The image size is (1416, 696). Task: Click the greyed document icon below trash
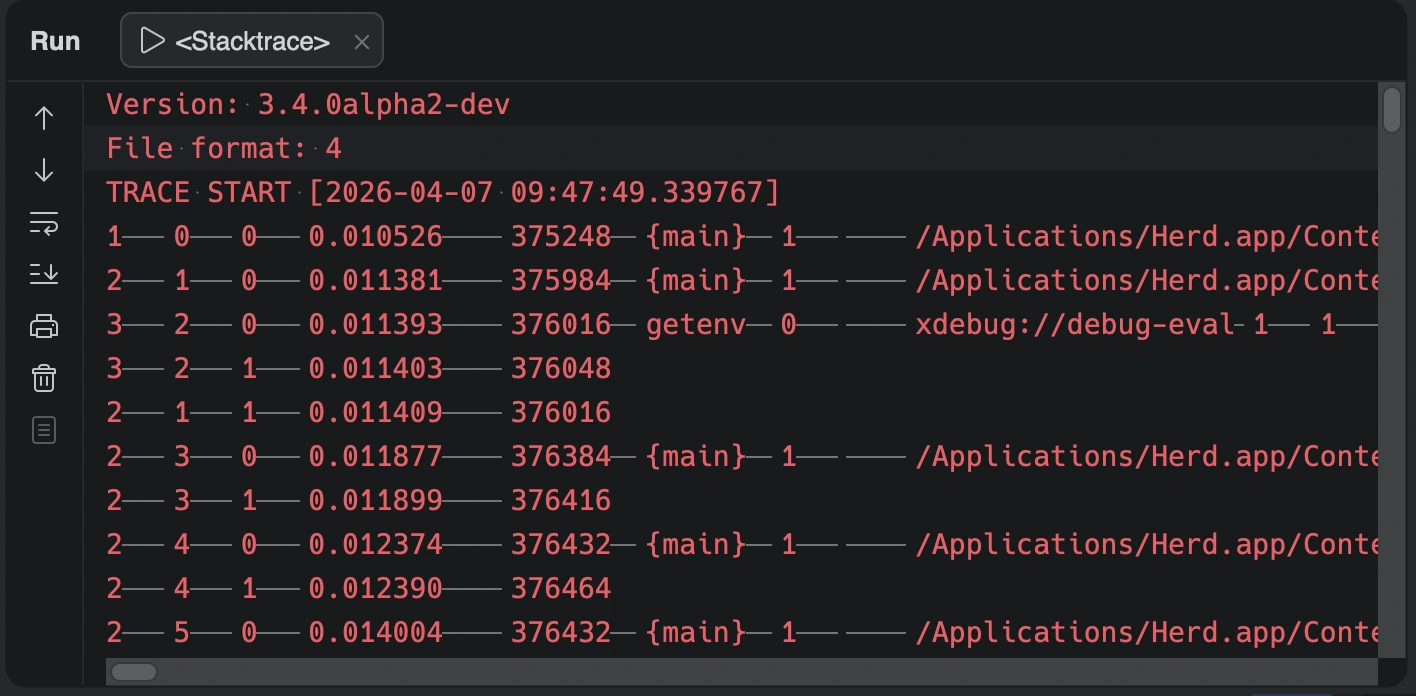click(44, 431)
